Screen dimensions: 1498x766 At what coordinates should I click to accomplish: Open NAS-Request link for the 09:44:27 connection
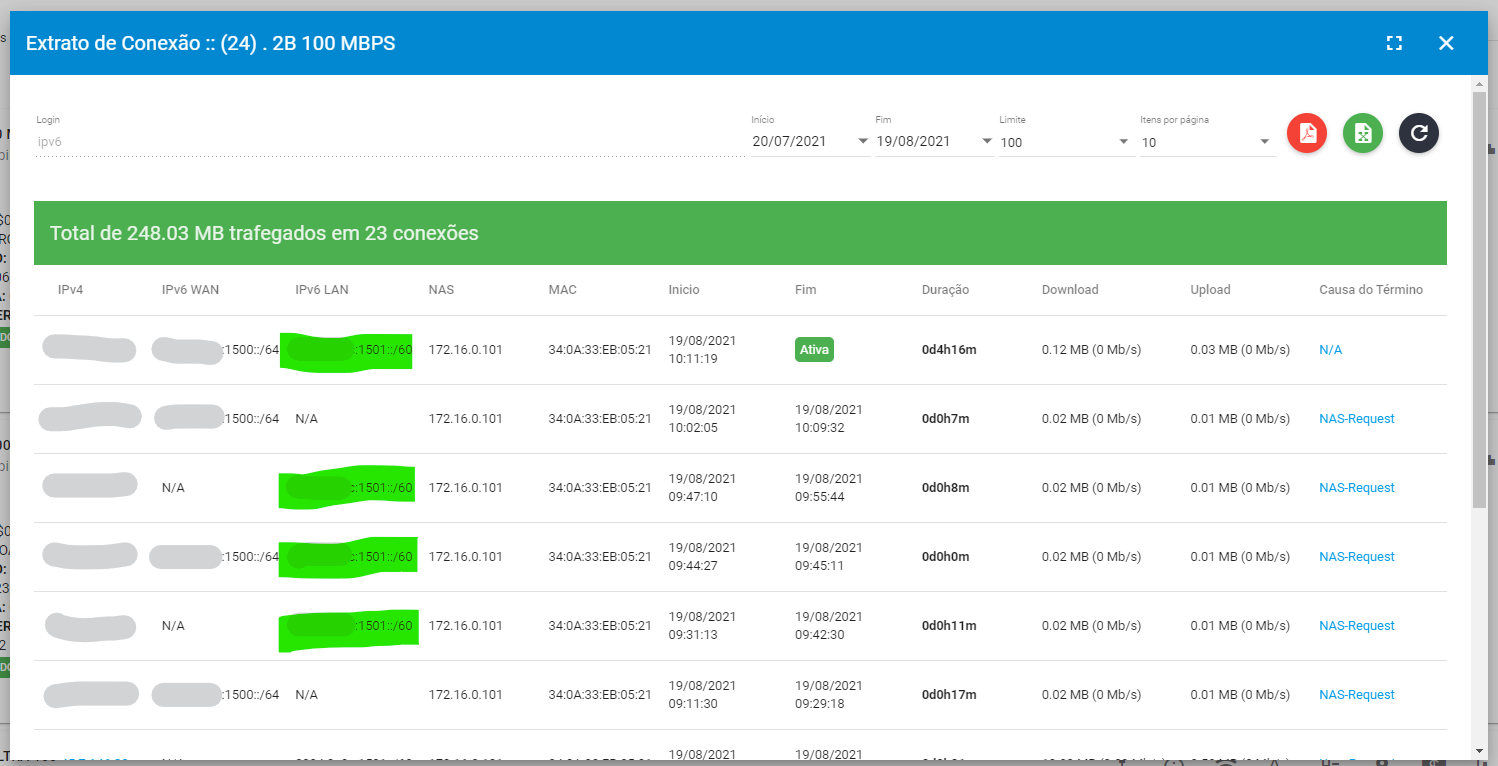1357,557
